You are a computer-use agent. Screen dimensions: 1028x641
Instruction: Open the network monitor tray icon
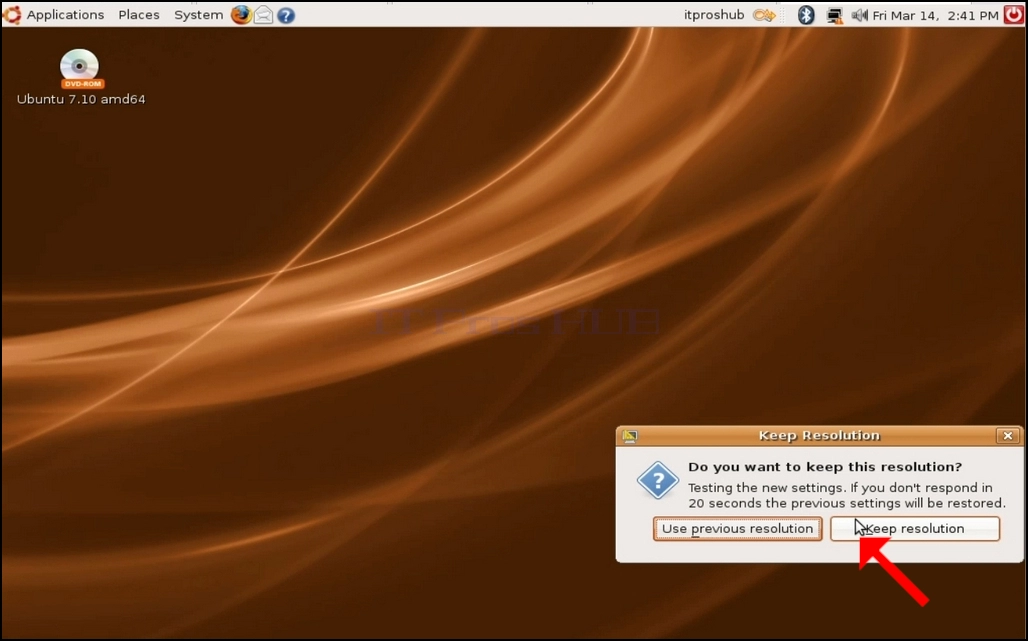click(834, 14)
